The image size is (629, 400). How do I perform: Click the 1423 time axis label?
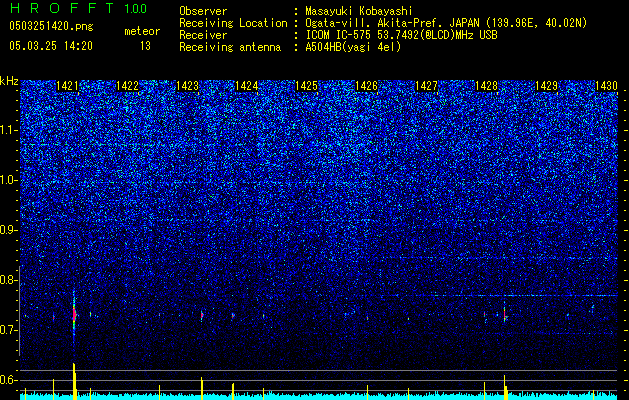tap(187, 86)
